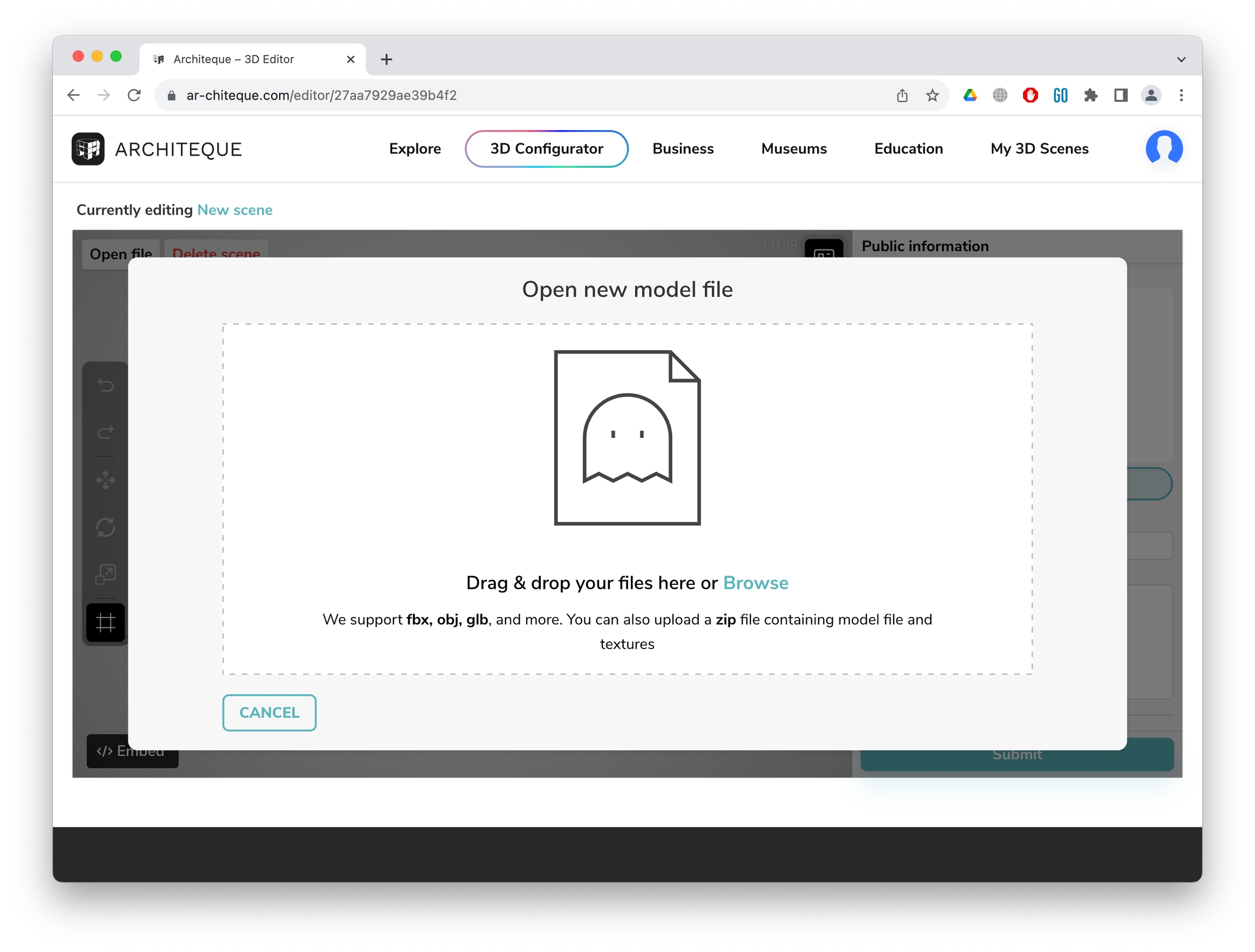This screenshot has height=952, width=1255.
Task: Select the move/translate tool icon
Action: click(106, 480)
